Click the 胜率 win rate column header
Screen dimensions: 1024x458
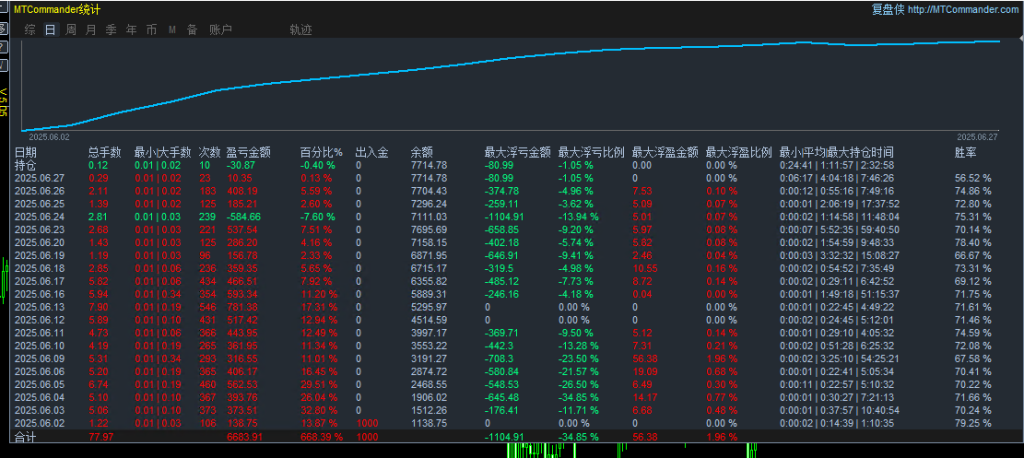point(966,153)
